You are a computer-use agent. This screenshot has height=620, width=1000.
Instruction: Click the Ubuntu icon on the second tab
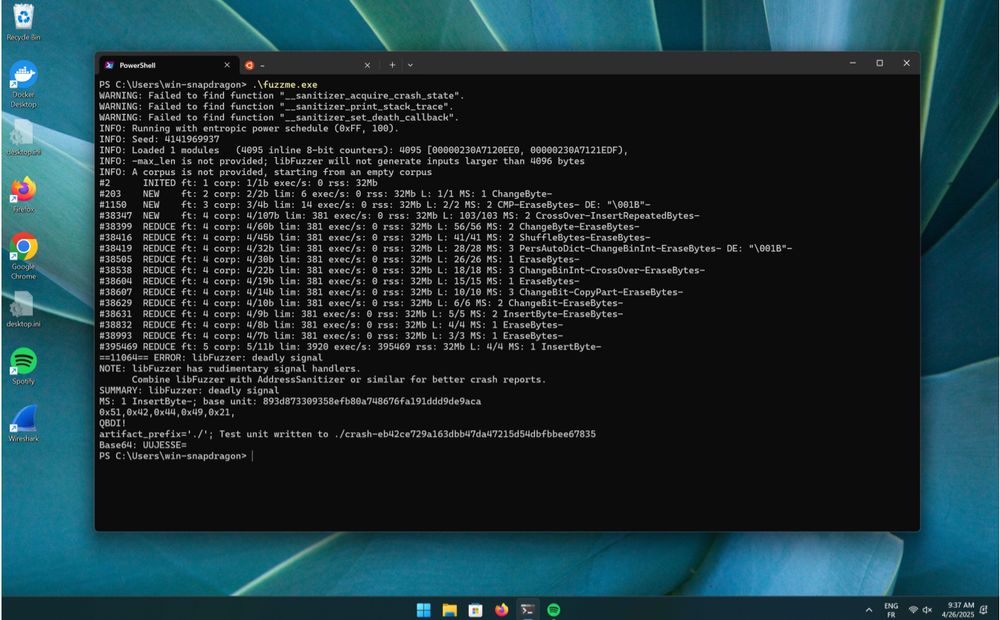coord(249,65)
